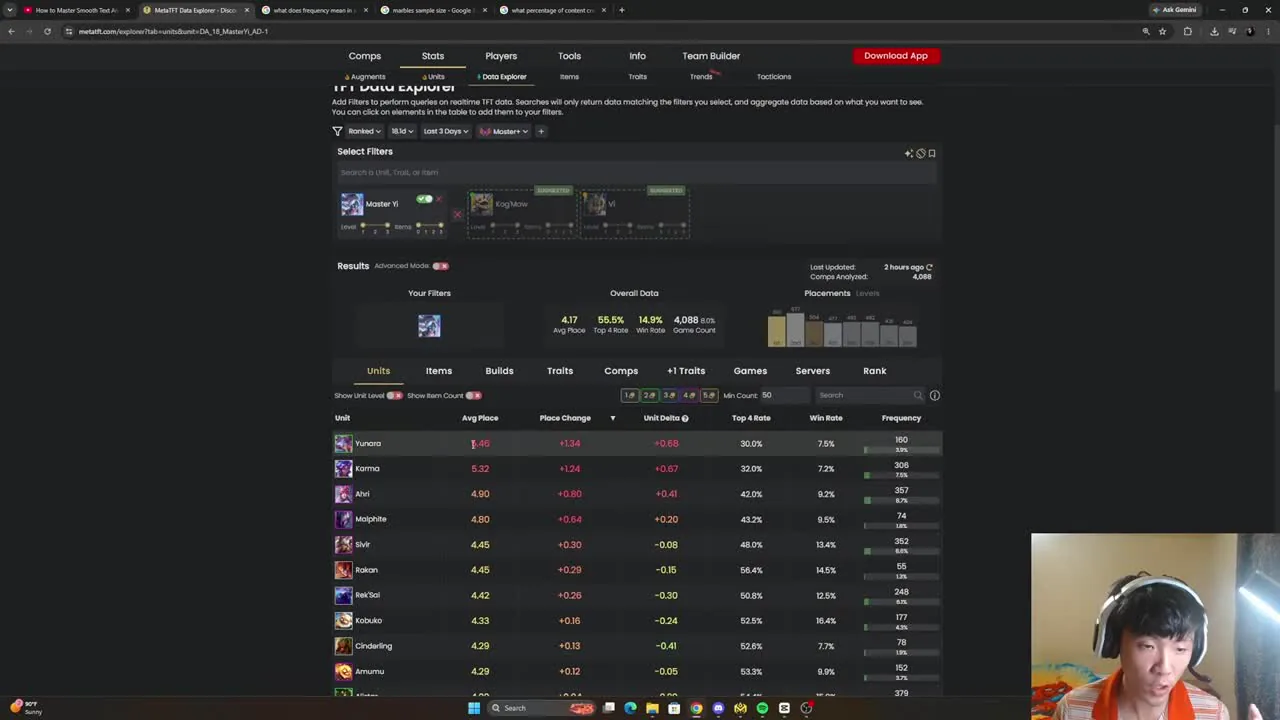Open the Ranked queue dropdown
1280x720 pixels.
364,131
